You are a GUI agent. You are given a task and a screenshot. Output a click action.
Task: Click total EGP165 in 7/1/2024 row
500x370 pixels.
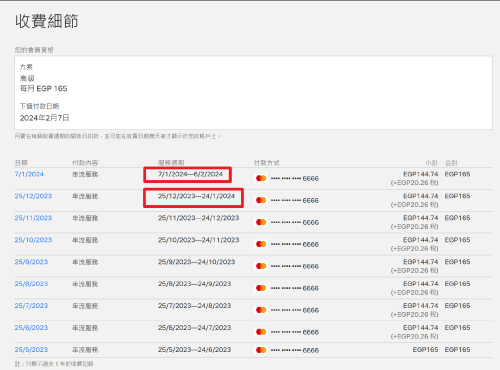(x=457, y=174)
